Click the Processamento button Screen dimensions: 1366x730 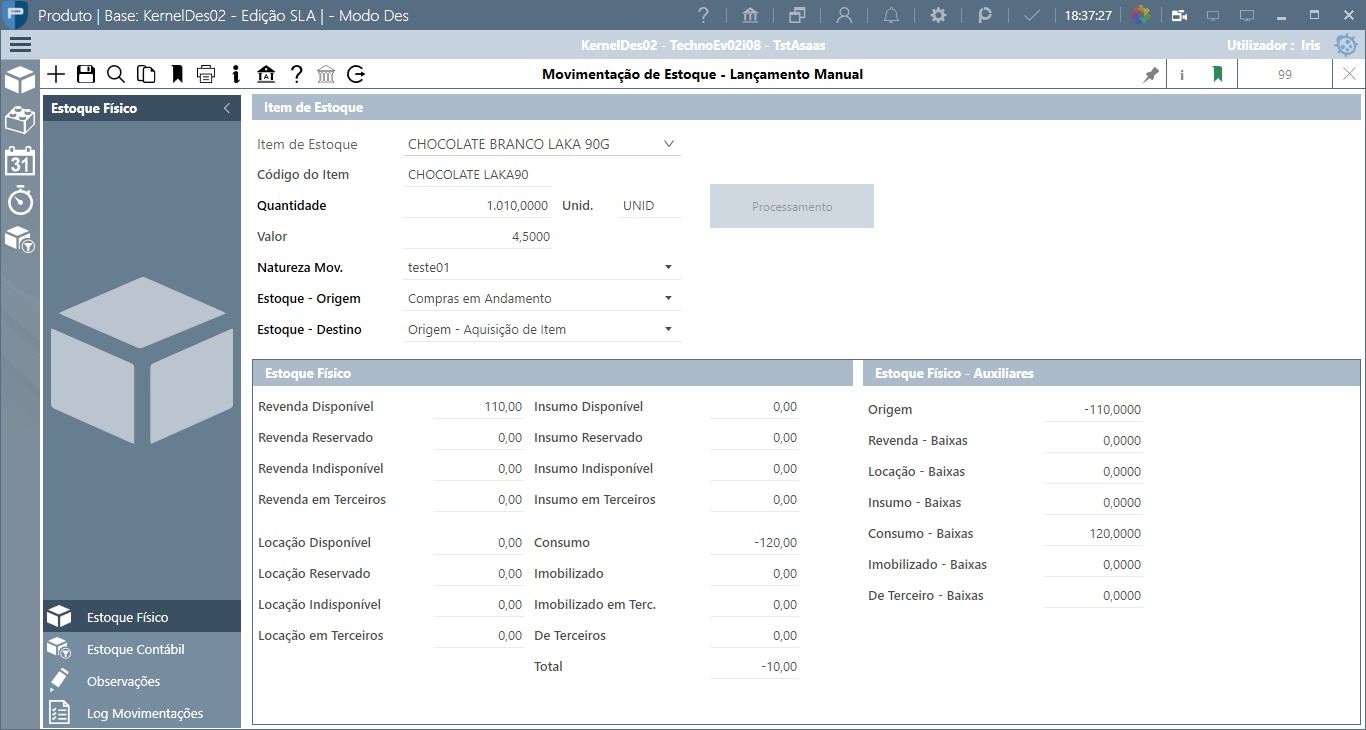792,206
